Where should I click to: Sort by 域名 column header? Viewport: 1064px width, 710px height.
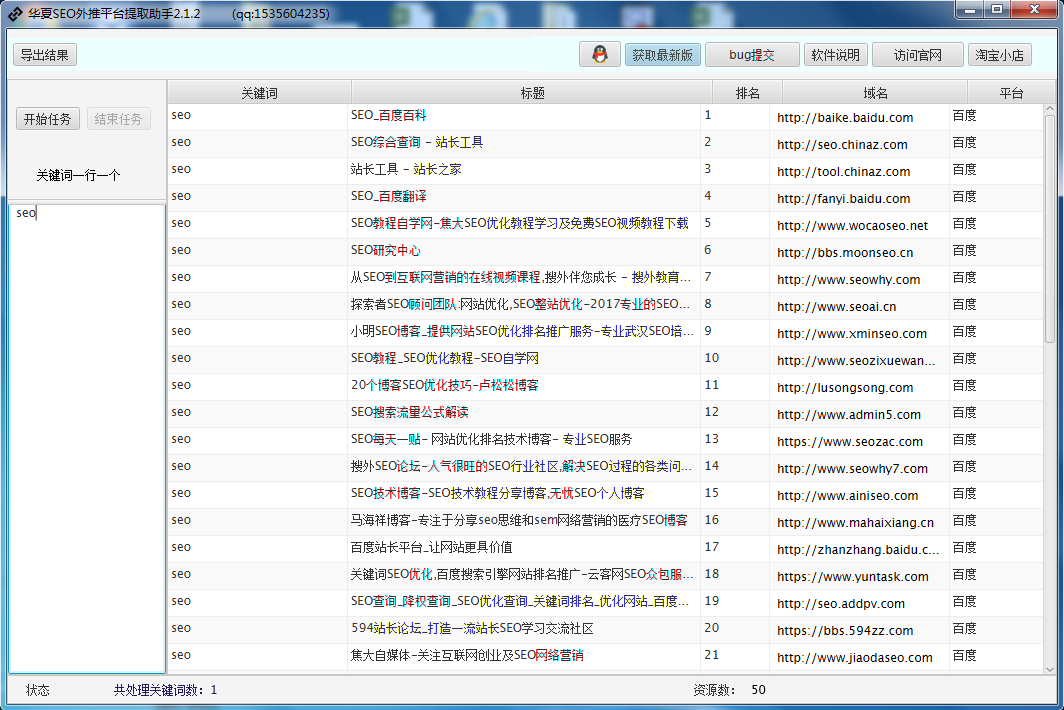pyautogui.click(x=875, y=93)
